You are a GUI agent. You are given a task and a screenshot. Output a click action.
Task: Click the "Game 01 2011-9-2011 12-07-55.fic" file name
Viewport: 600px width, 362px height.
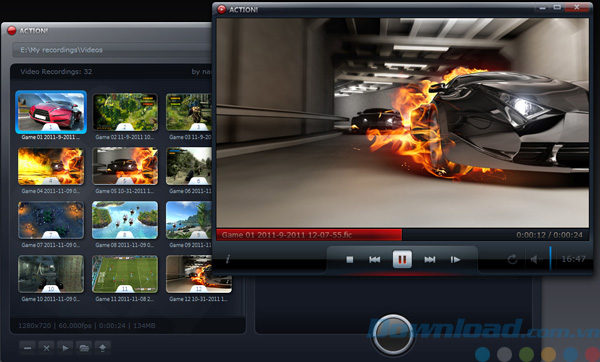click(x=287, y=235)
